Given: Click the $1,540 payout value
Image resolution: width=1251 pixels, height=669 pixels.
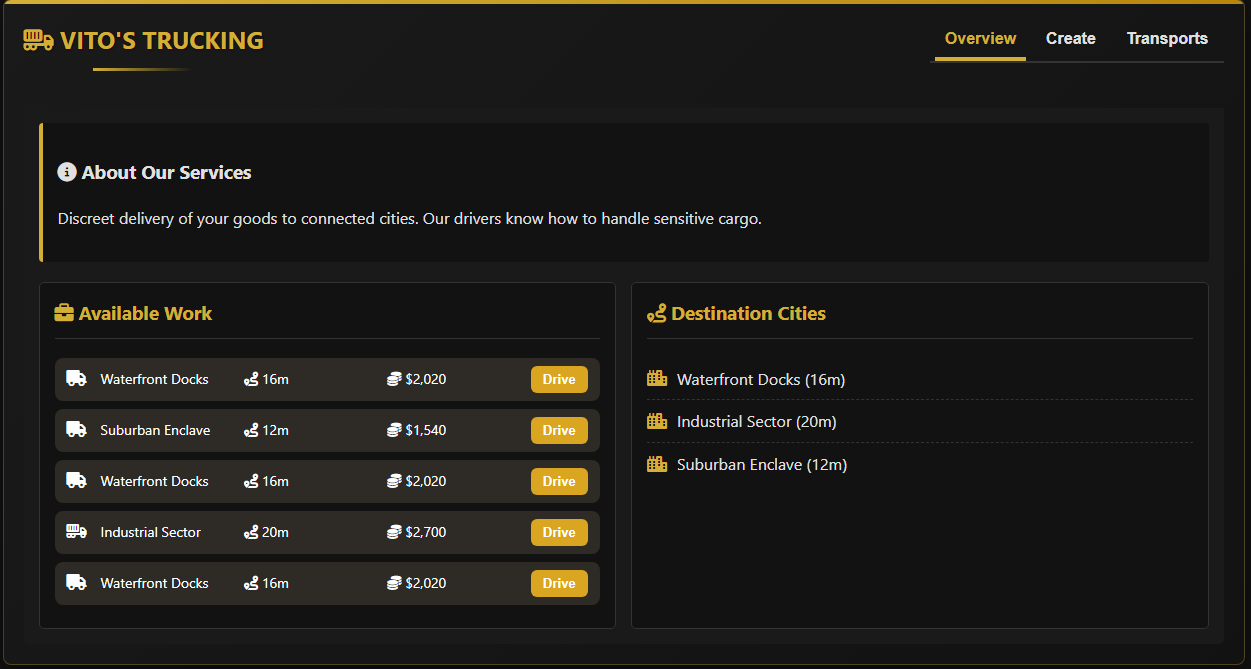Looking at the screenshot, I should click(x=426, y=430).
